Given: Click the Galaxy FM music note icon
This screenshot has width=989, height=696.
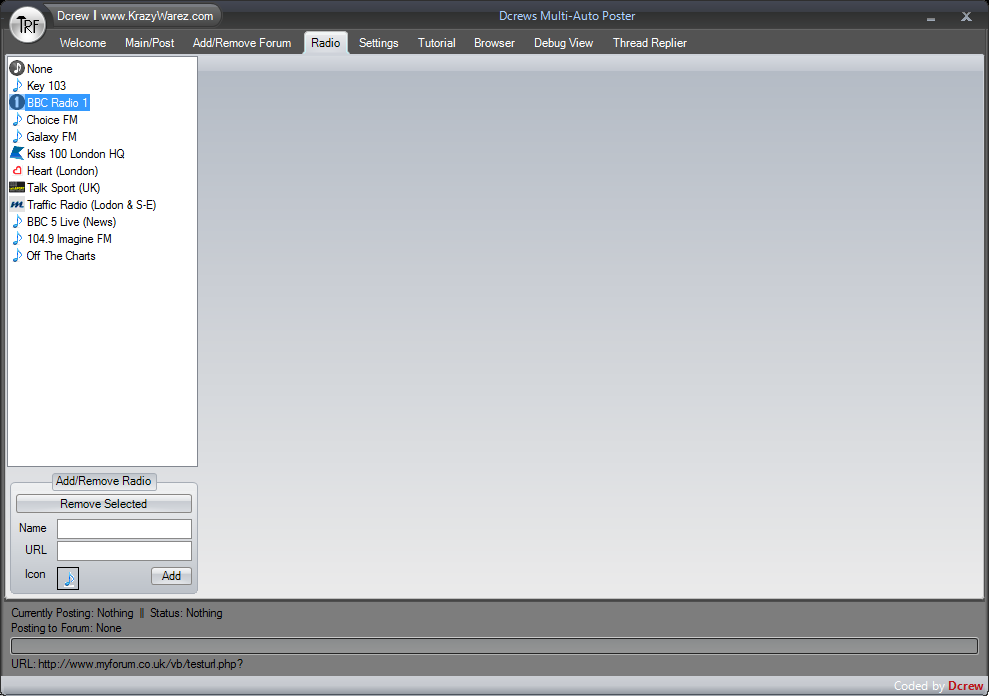Looking at the screenshot, I should click(17, 136).
